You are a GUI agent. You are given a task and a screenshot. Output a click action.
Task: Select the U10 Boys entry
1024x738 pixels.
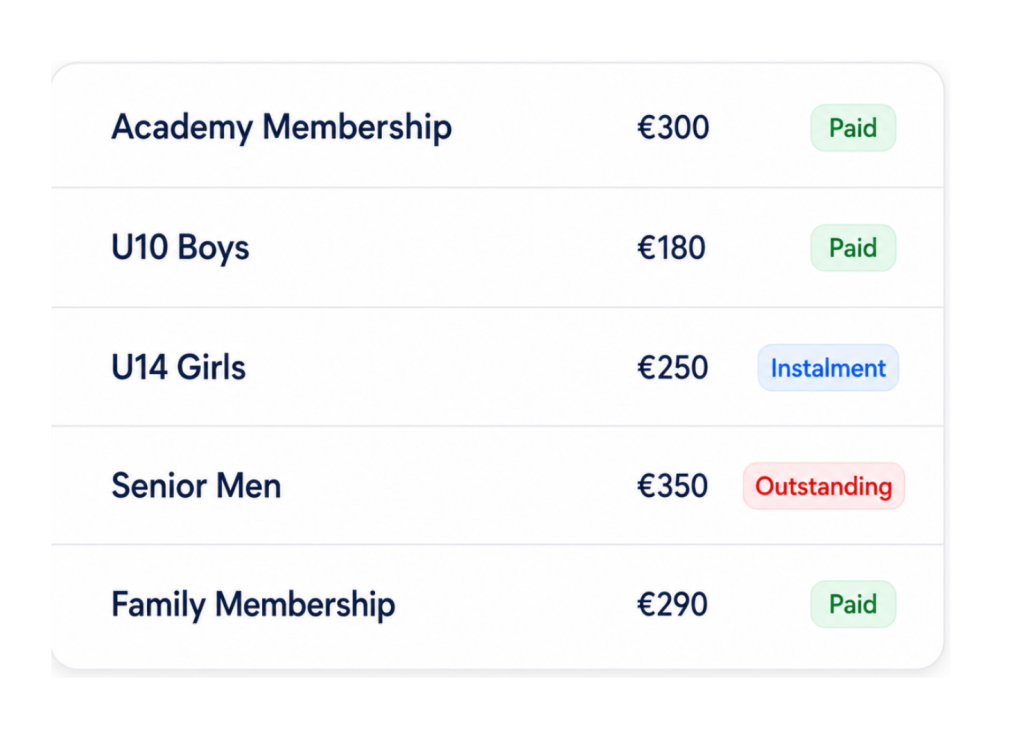pyautogui.click(x=498, y=248)
